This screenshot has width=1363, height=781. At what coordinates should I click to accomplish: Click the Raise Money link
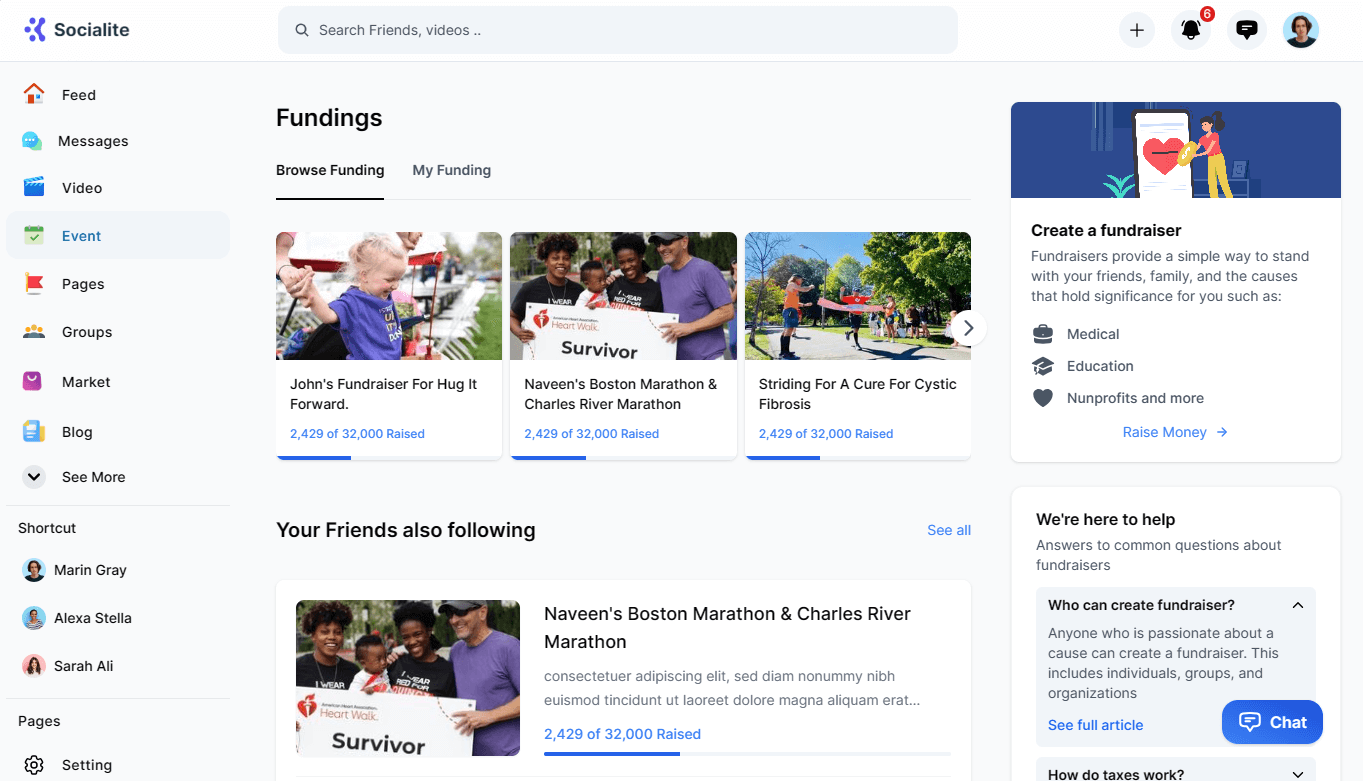(1174, 432)
